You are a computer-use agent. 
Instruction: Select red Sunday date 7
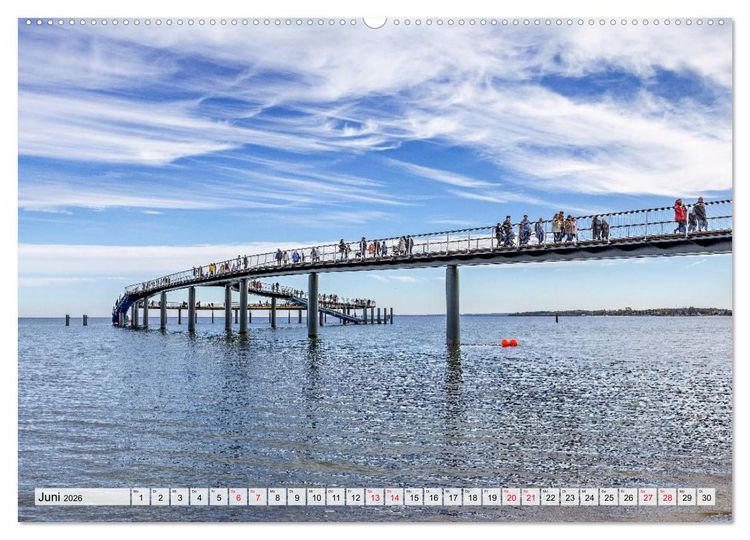(257, 497)
